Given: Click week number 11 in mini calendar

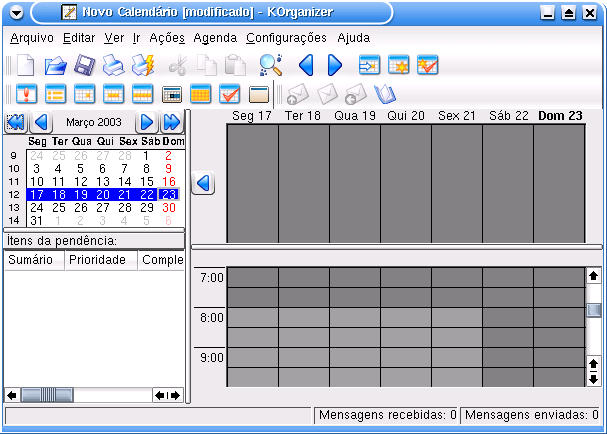Looking at the screenshot, I should coord(14,182).
